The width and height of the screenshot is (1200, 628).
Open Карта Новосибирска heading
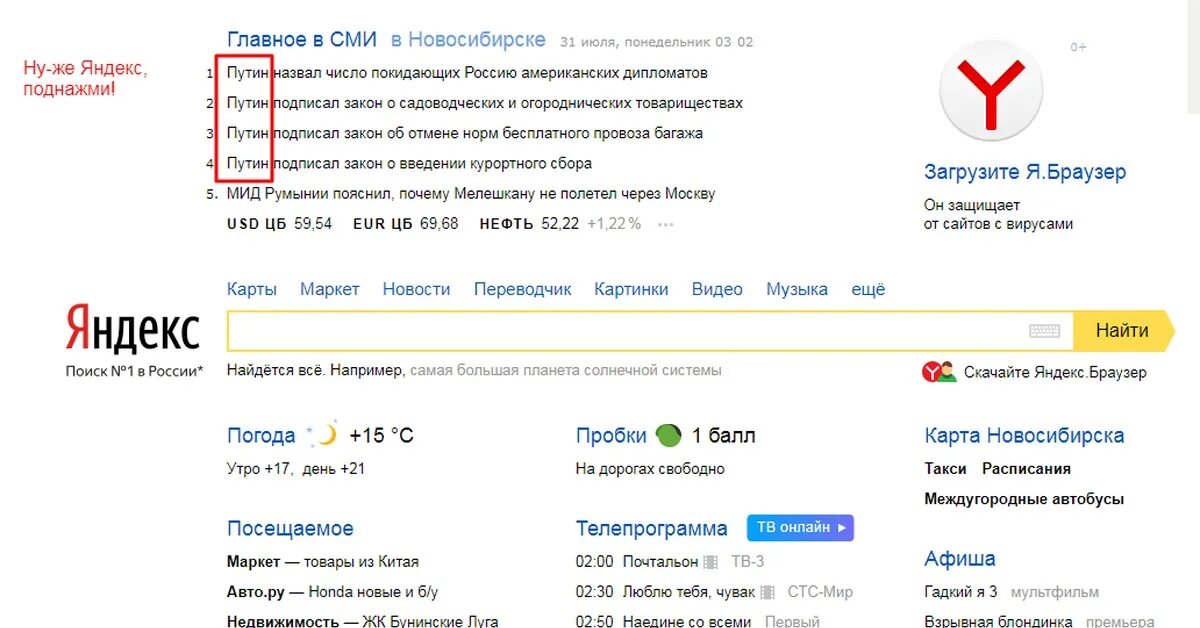coord(1024,436)
